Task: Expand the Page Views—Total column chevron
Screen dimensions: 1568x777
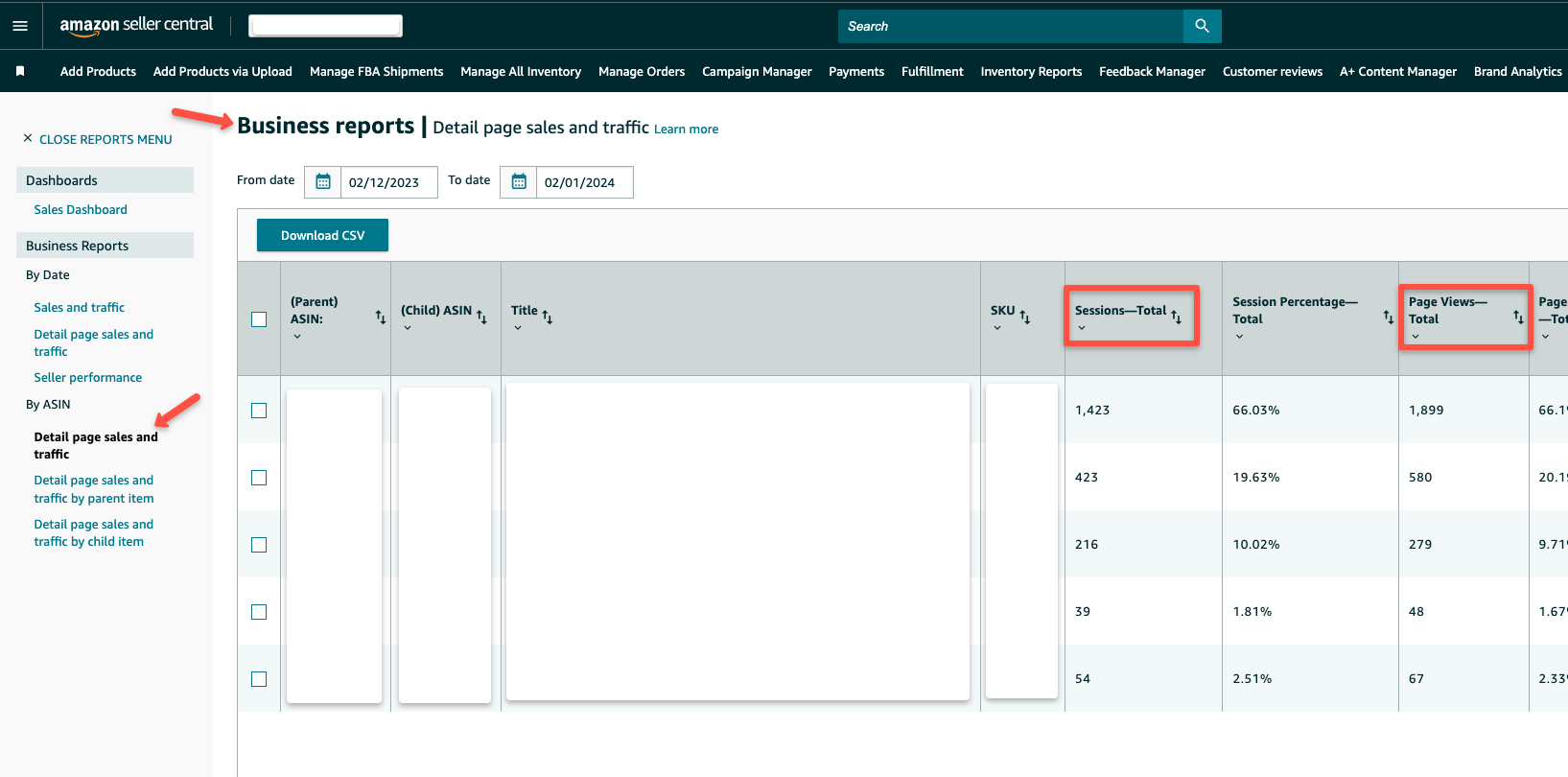Action: (x=1416, y=337)
